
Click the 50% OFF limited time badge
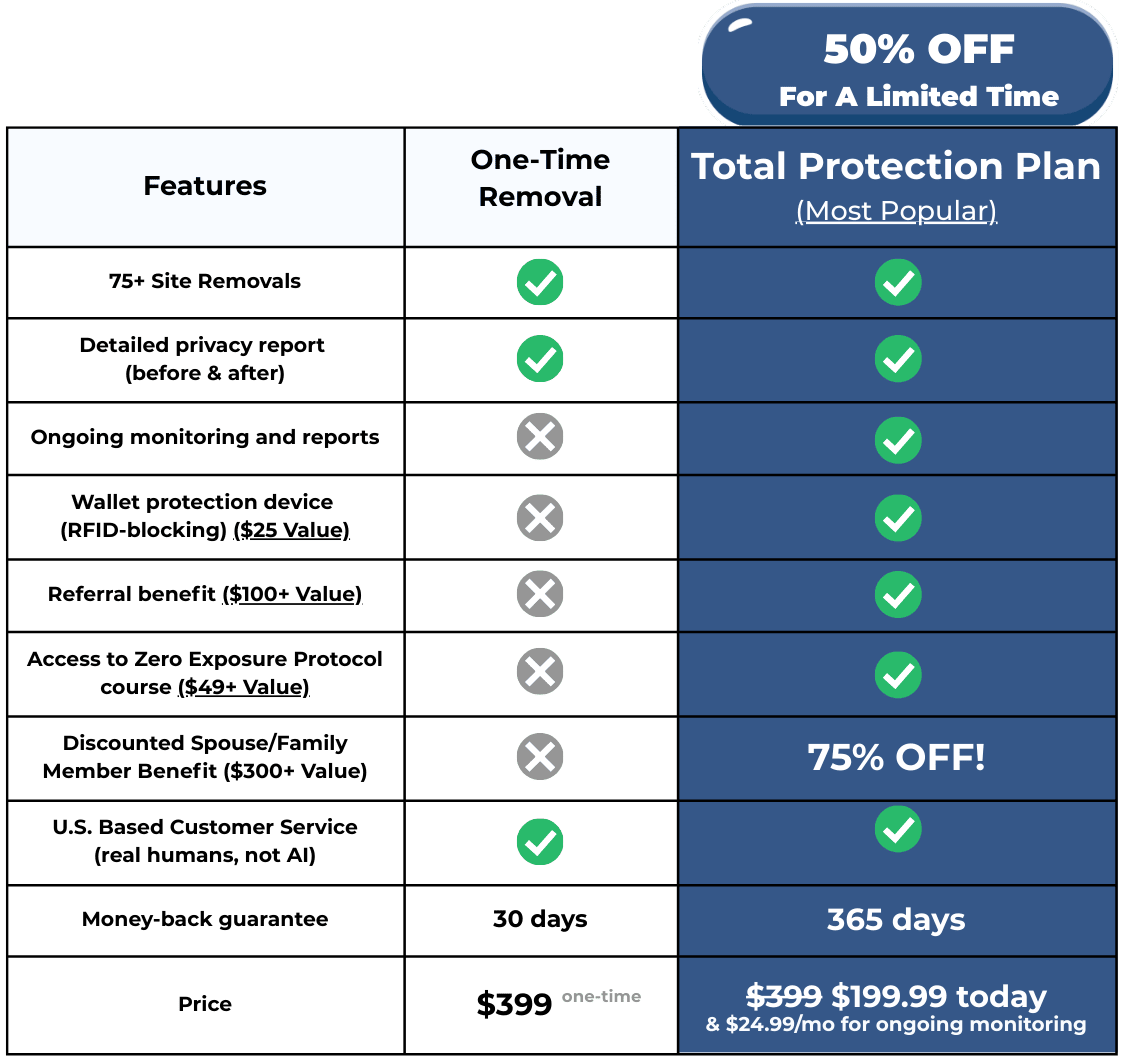point(908,68)
